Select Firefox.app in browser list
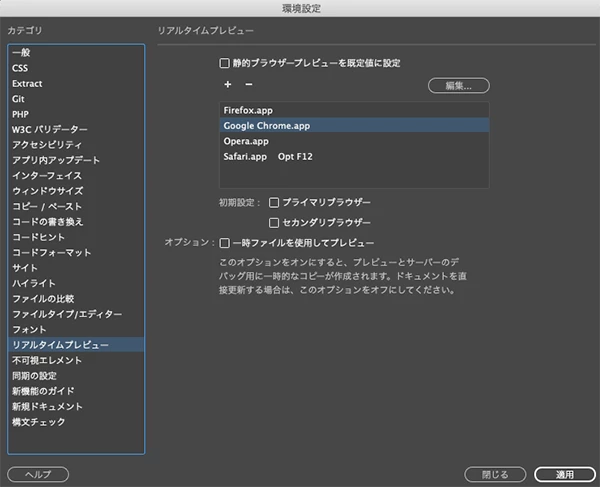 (354, 111)
